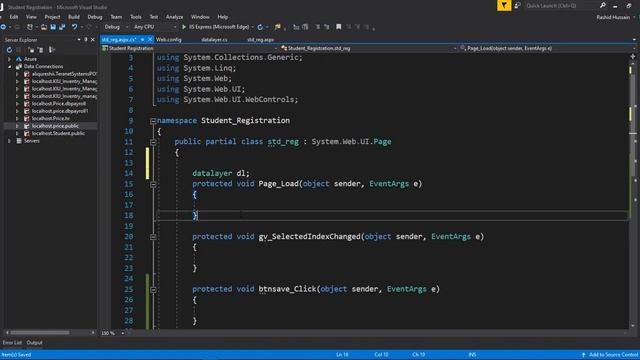The width and height of the screenshot is (640, 360).
Task: Open the 150 % zoom dropdown
Action: (x=122, y=333)
